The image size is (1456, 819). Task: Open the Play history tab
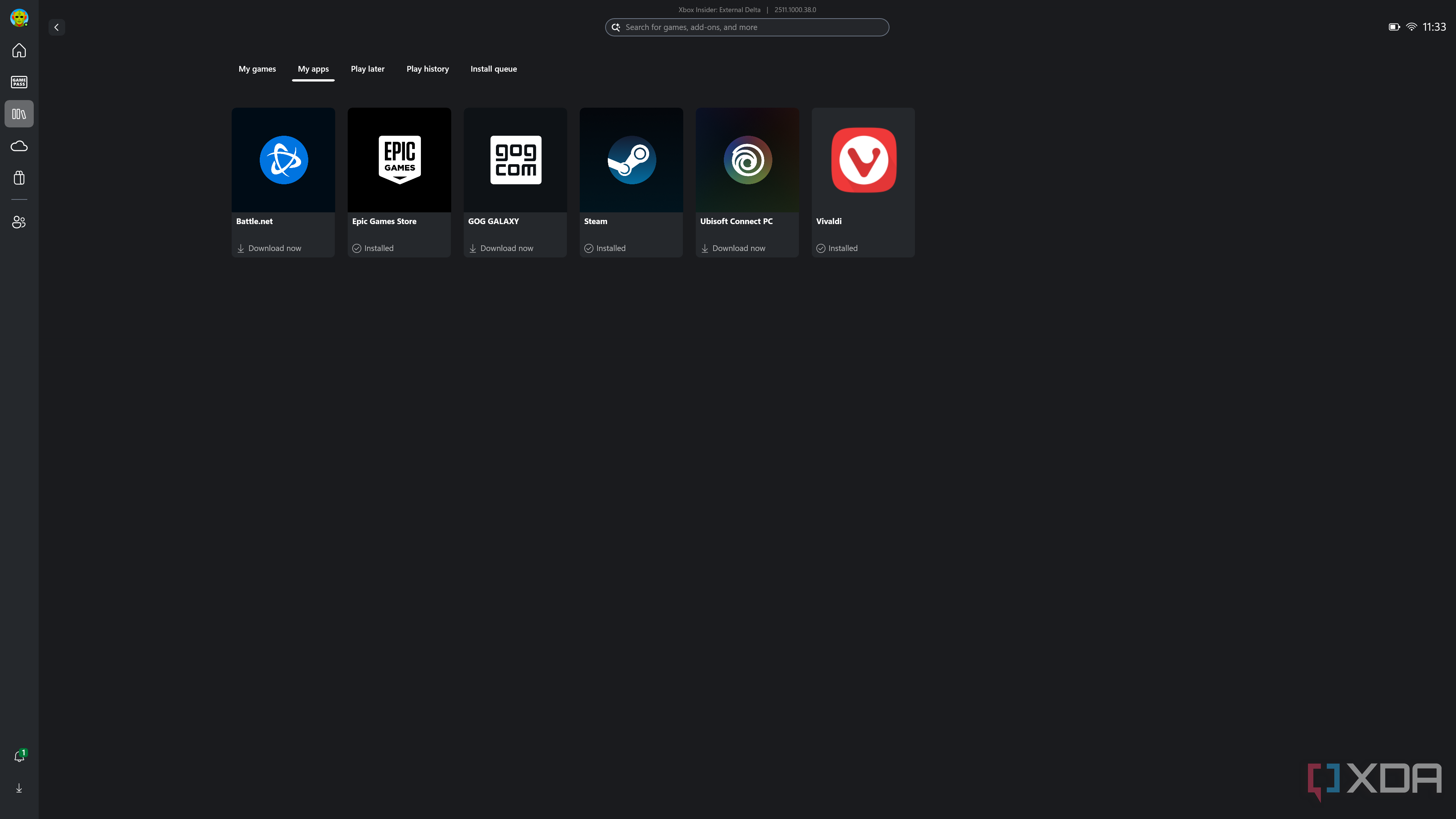pyautogui.click(x=428, y=69)
